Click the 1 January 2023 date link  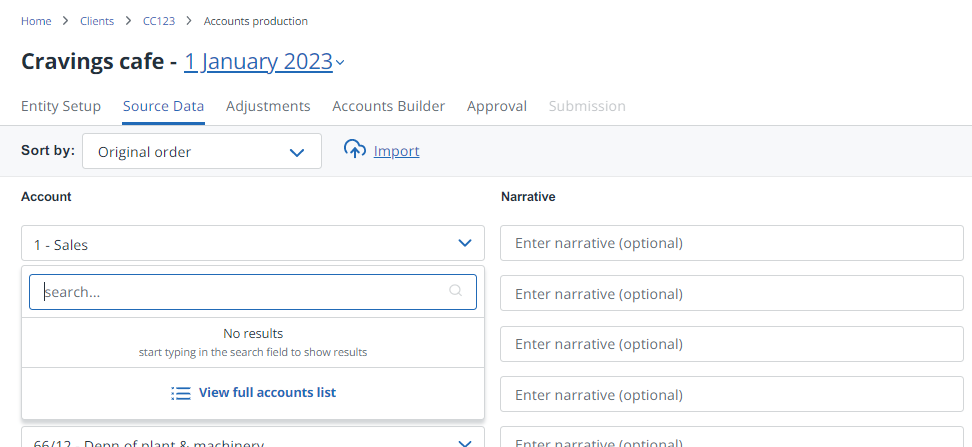click(x=258, y=62)
